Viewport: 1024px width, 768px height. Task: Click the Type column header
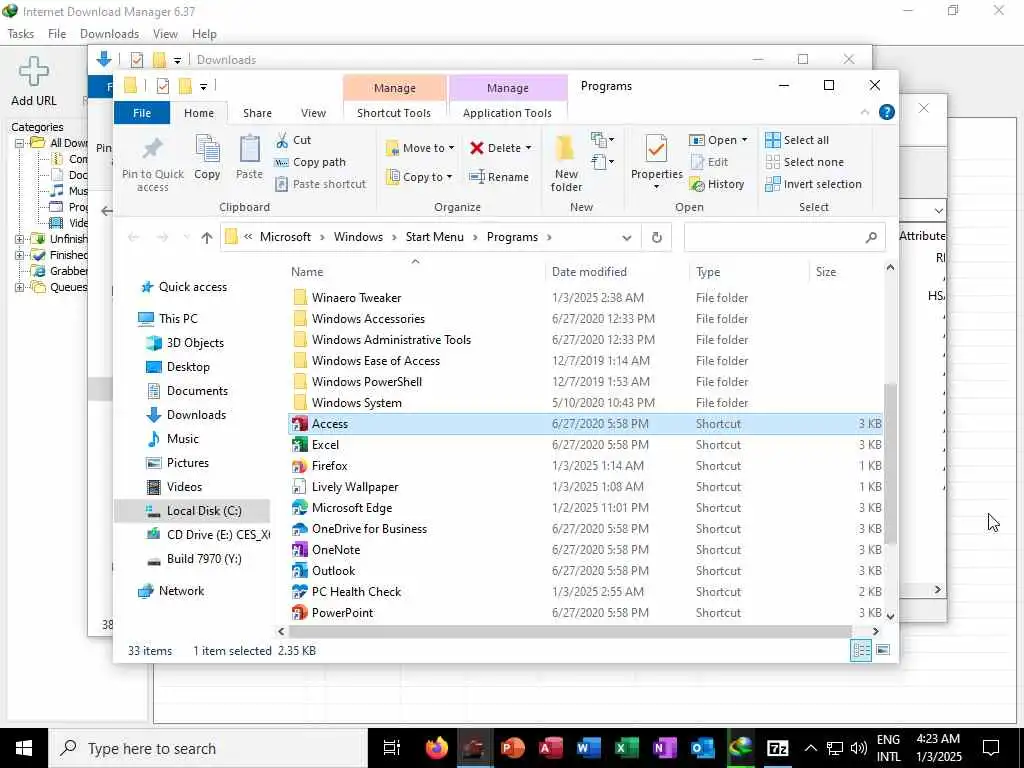click(708, 272)
